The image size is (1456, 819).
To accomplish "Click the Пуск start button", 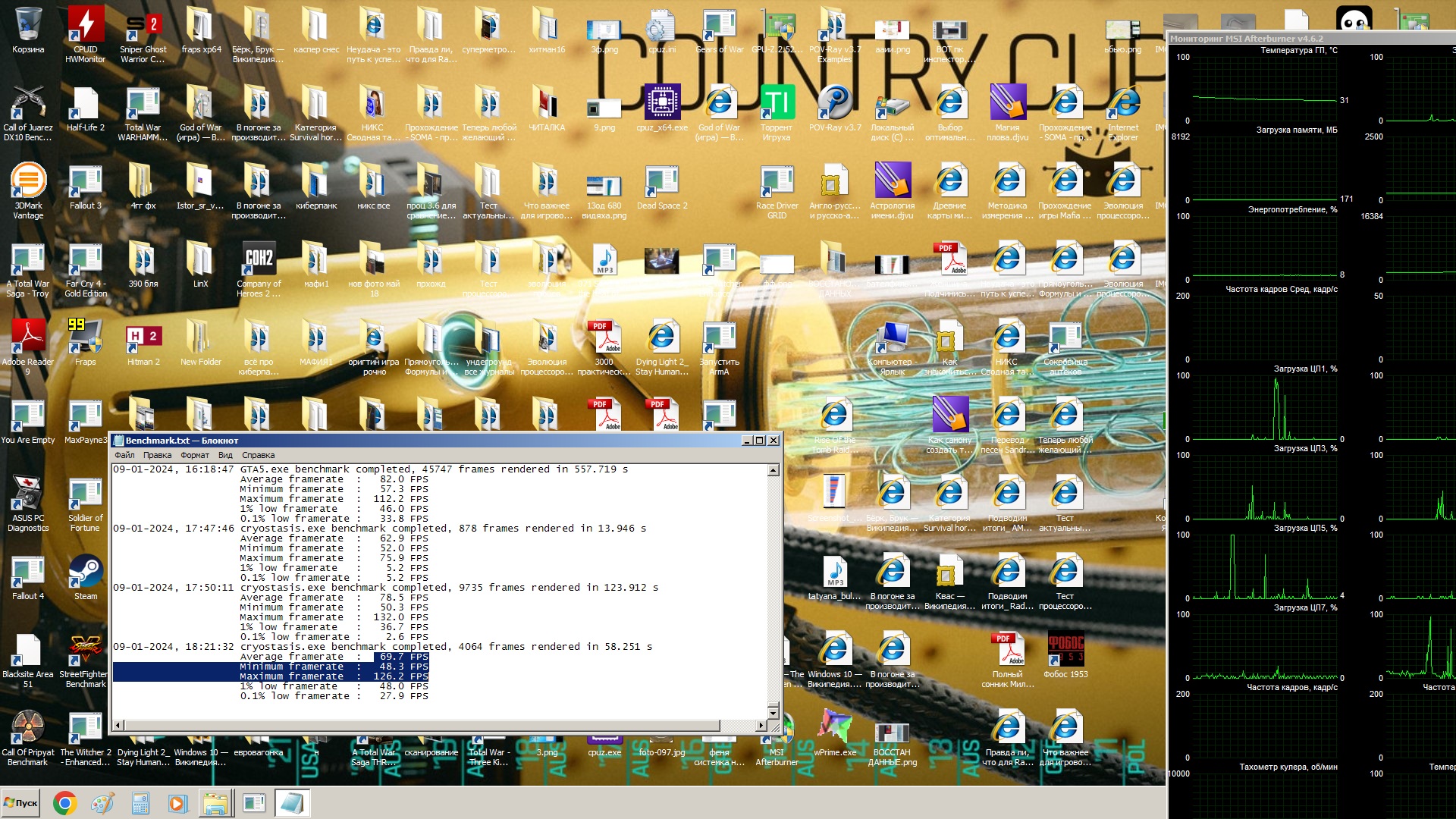I will coord(20,803).
